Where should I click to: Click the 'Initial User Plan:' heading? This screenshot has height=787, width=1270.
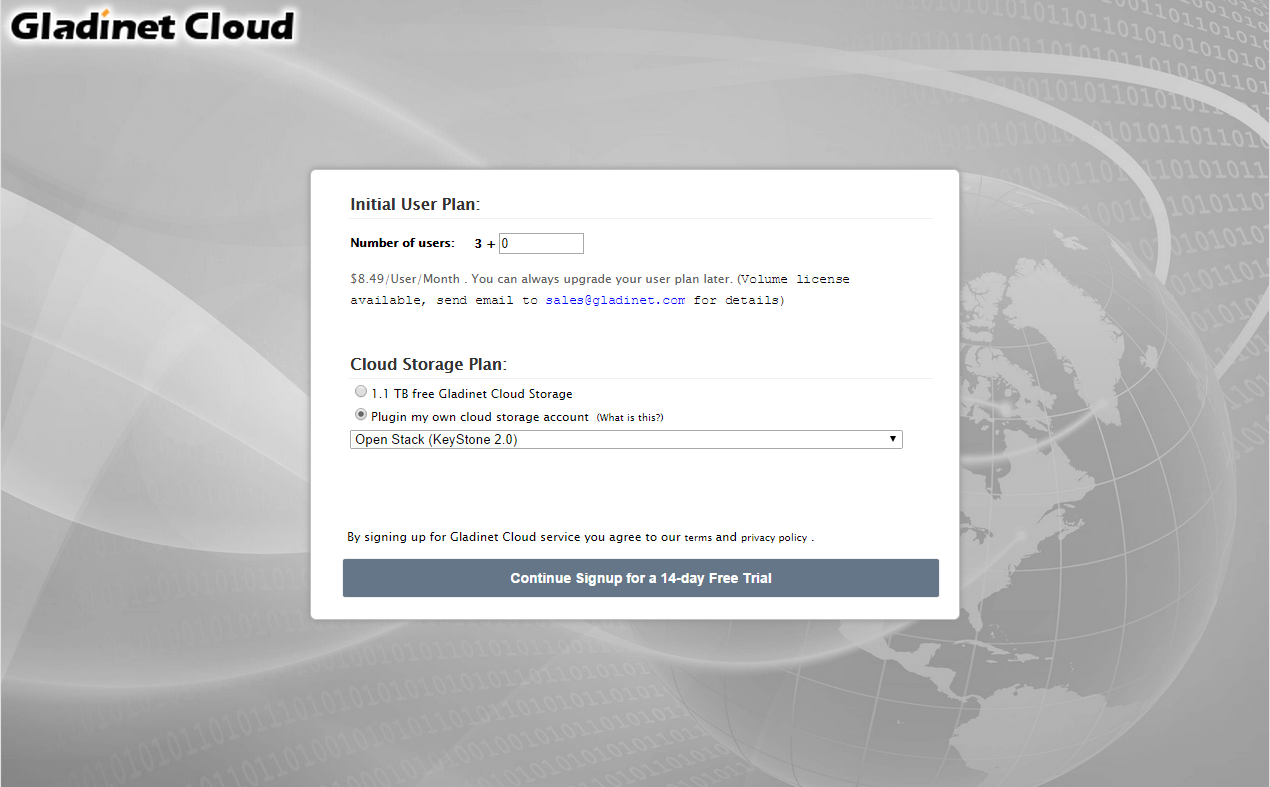[415, 204]
